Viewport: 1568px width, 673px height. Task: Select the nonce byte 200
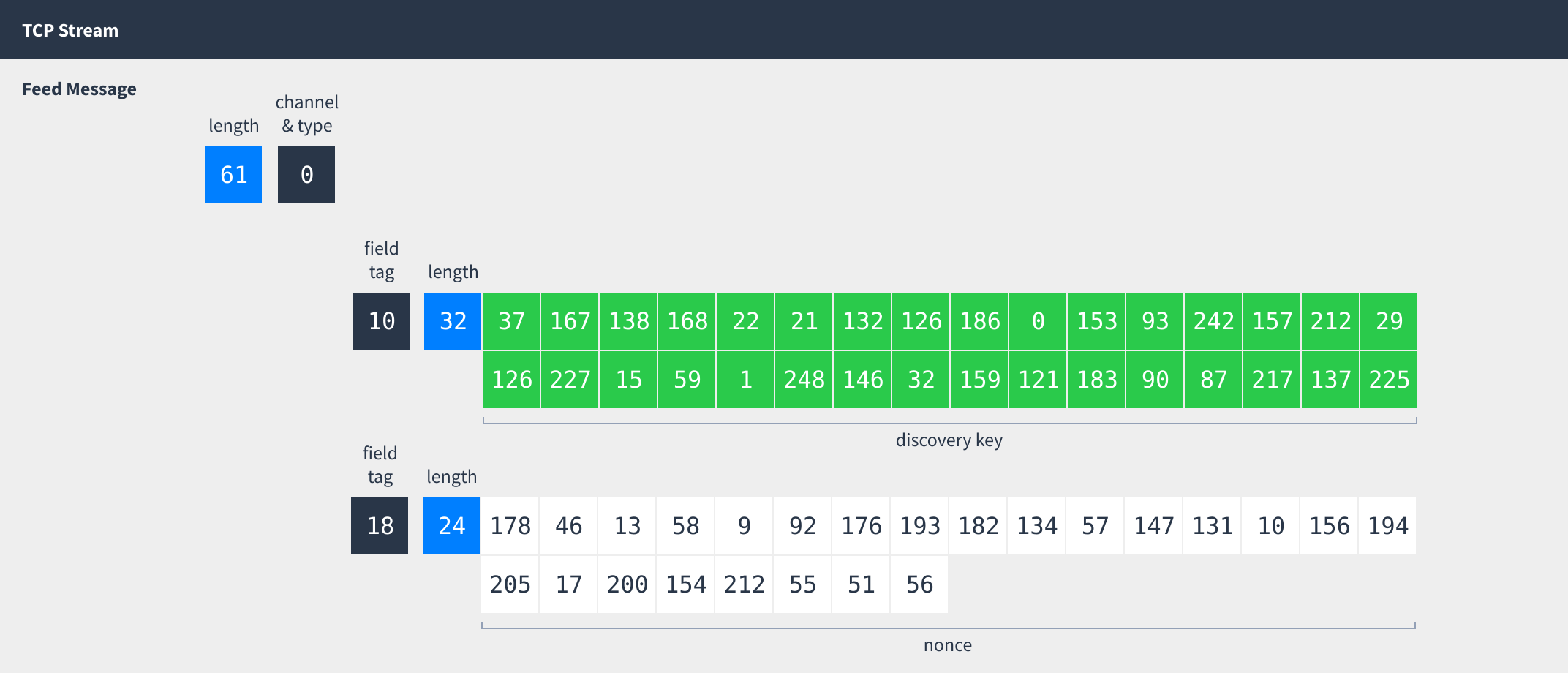pos(627,584)
